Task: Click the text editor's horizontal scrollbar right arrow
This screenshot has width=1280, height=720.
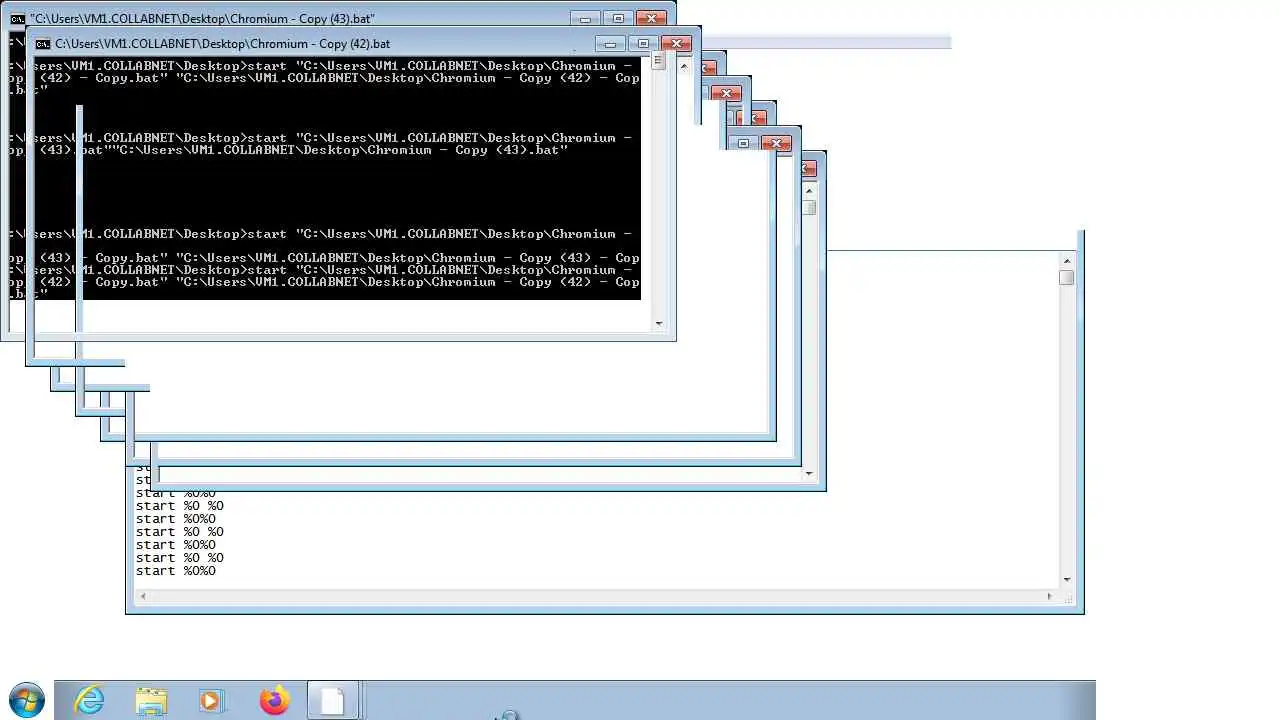Action: tap(1049, 596)
